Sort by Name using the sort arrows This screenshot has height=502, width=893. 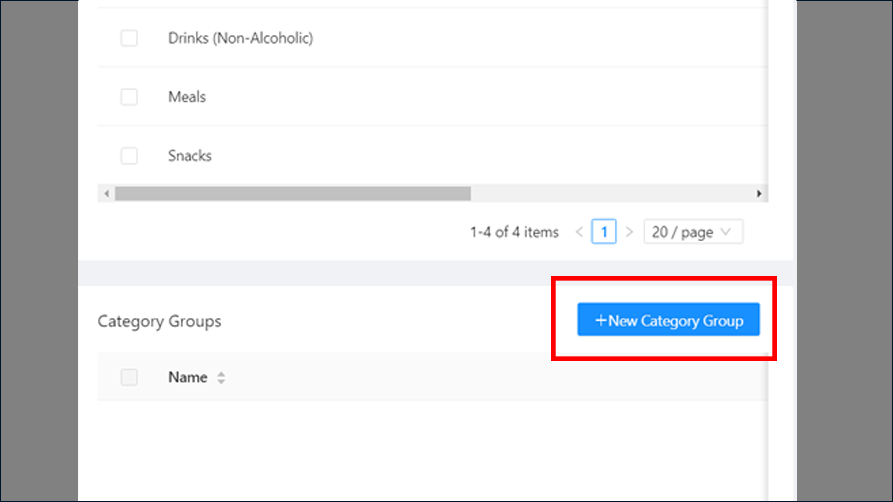[221, 377]
